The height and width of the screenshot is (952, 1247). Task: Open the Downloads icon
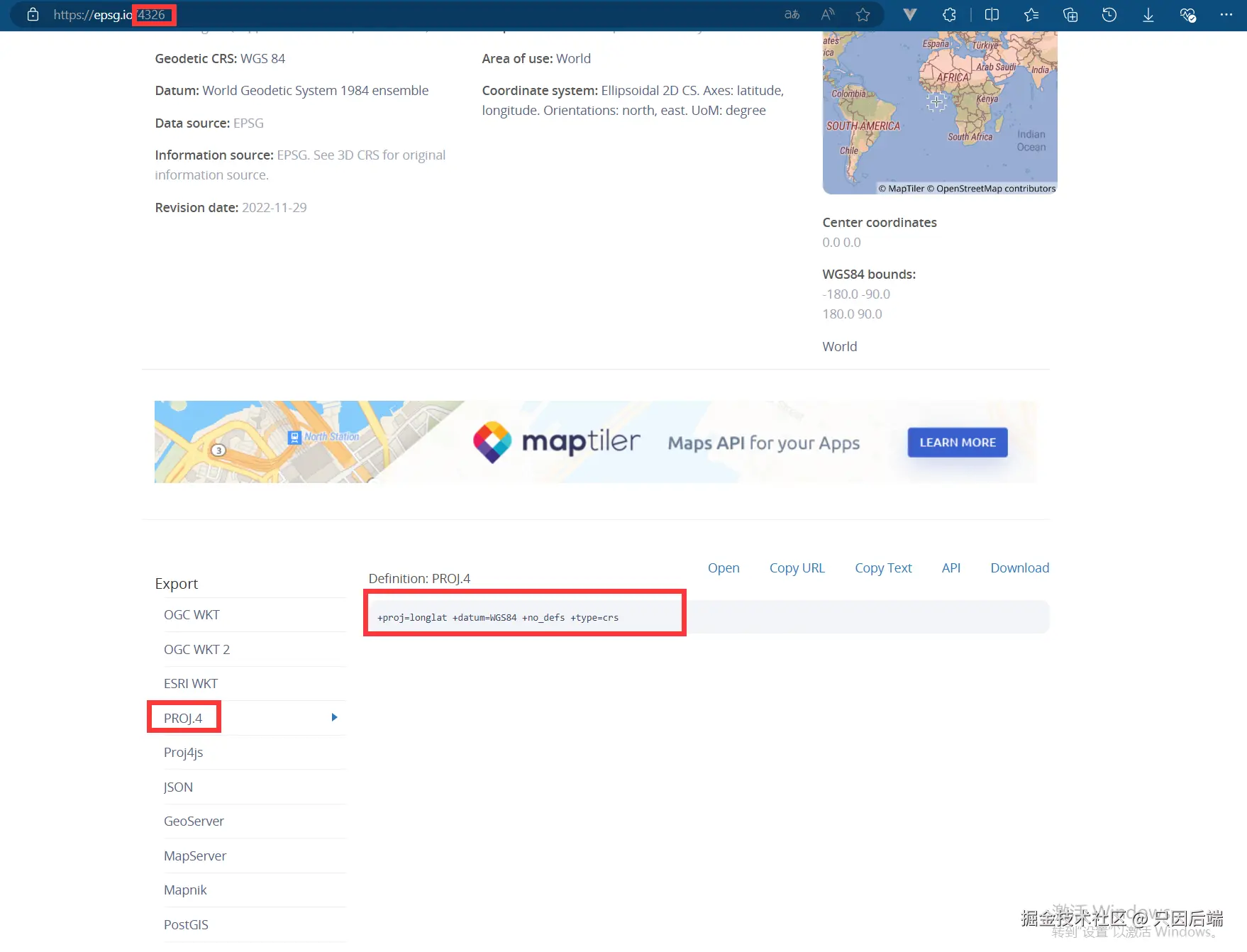tap(1148, 15)
